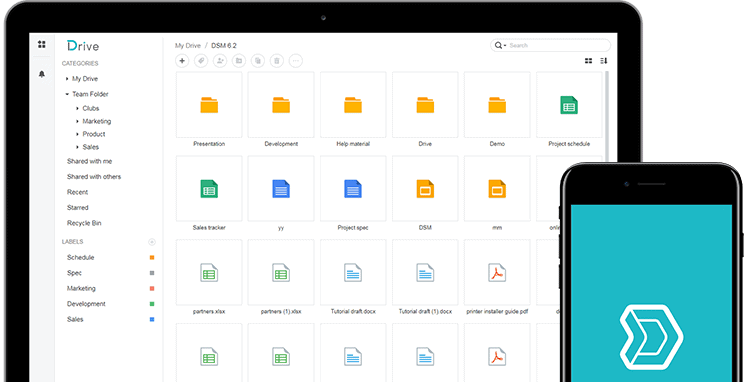The image size is (744, 382).
Task: Click the trash delete toolbar icon
Action: (x=277, y=61)
